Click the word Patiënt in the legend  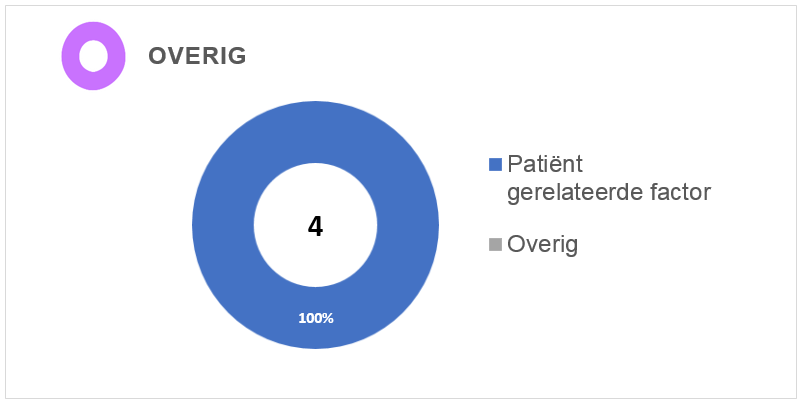[545, 164]
